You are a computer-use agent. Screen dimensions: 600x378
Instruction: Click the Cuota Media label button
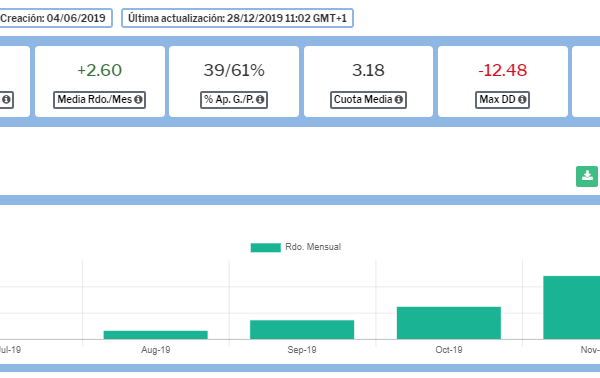368,100
